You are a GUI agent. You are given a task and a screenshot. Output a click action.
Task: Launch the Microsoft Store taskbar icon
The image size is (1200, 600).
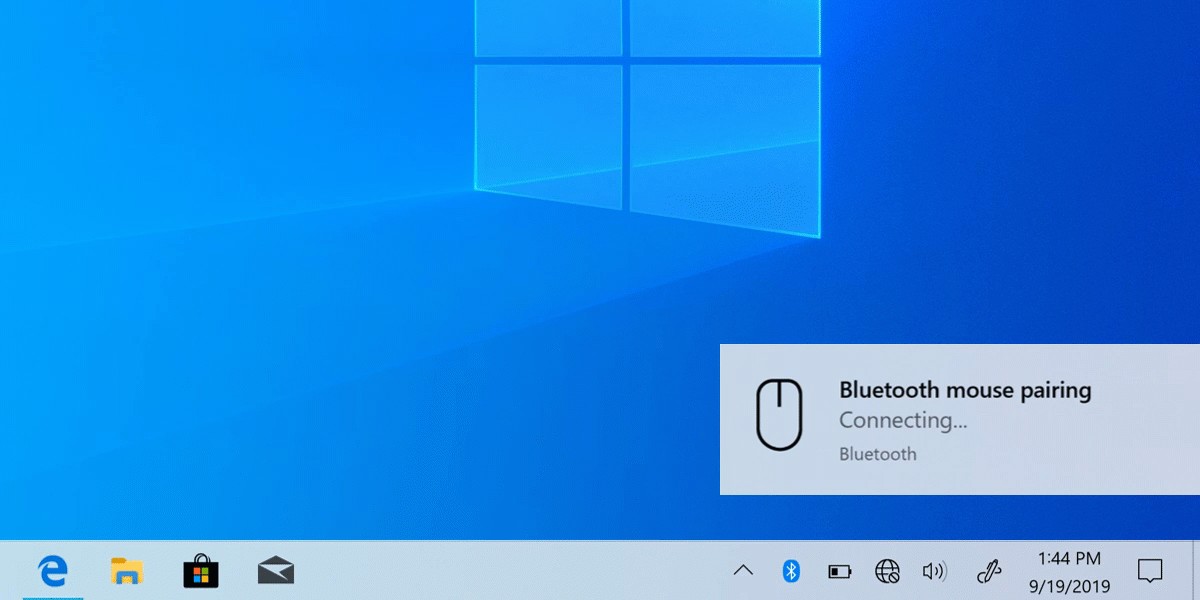tap(200, 571)
